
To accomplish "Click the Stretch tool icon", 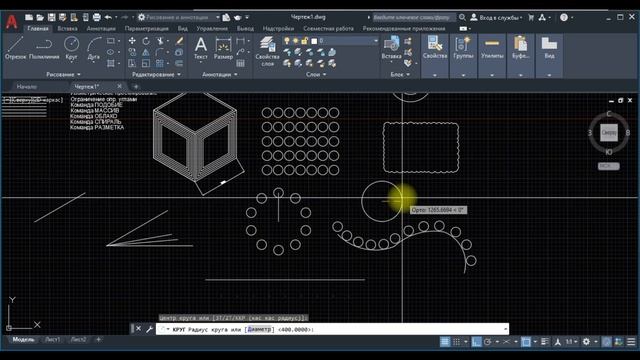I will click(x=132, y=63).
